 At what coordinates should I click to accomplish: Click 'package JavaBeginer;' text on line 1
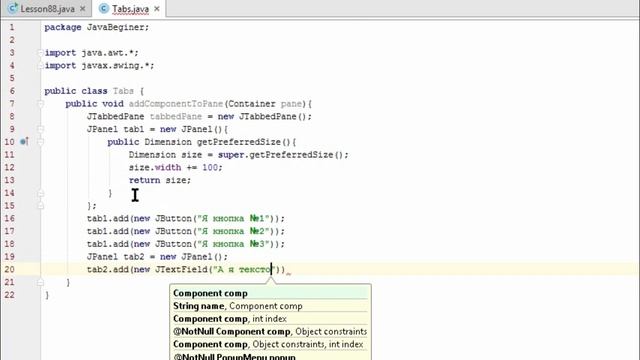[x=97, y=27]
